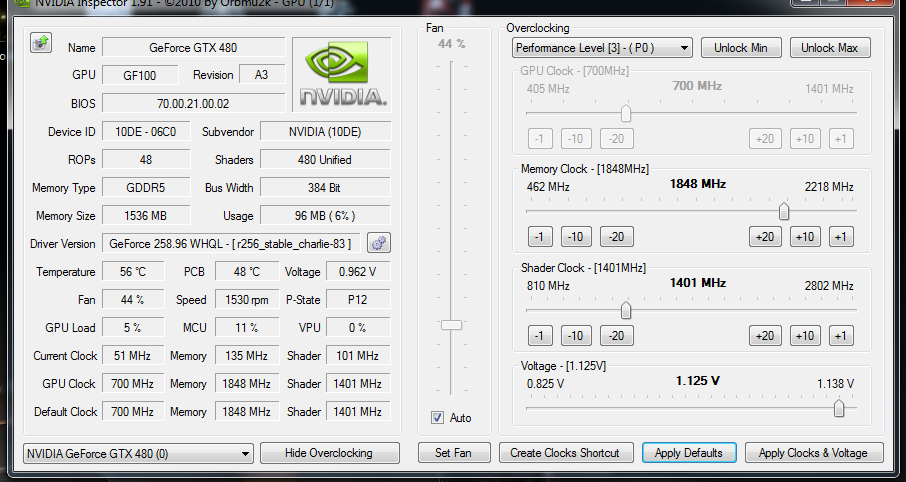
Task: Click the Temperature 56 °C value
Action: click(133, 272)
